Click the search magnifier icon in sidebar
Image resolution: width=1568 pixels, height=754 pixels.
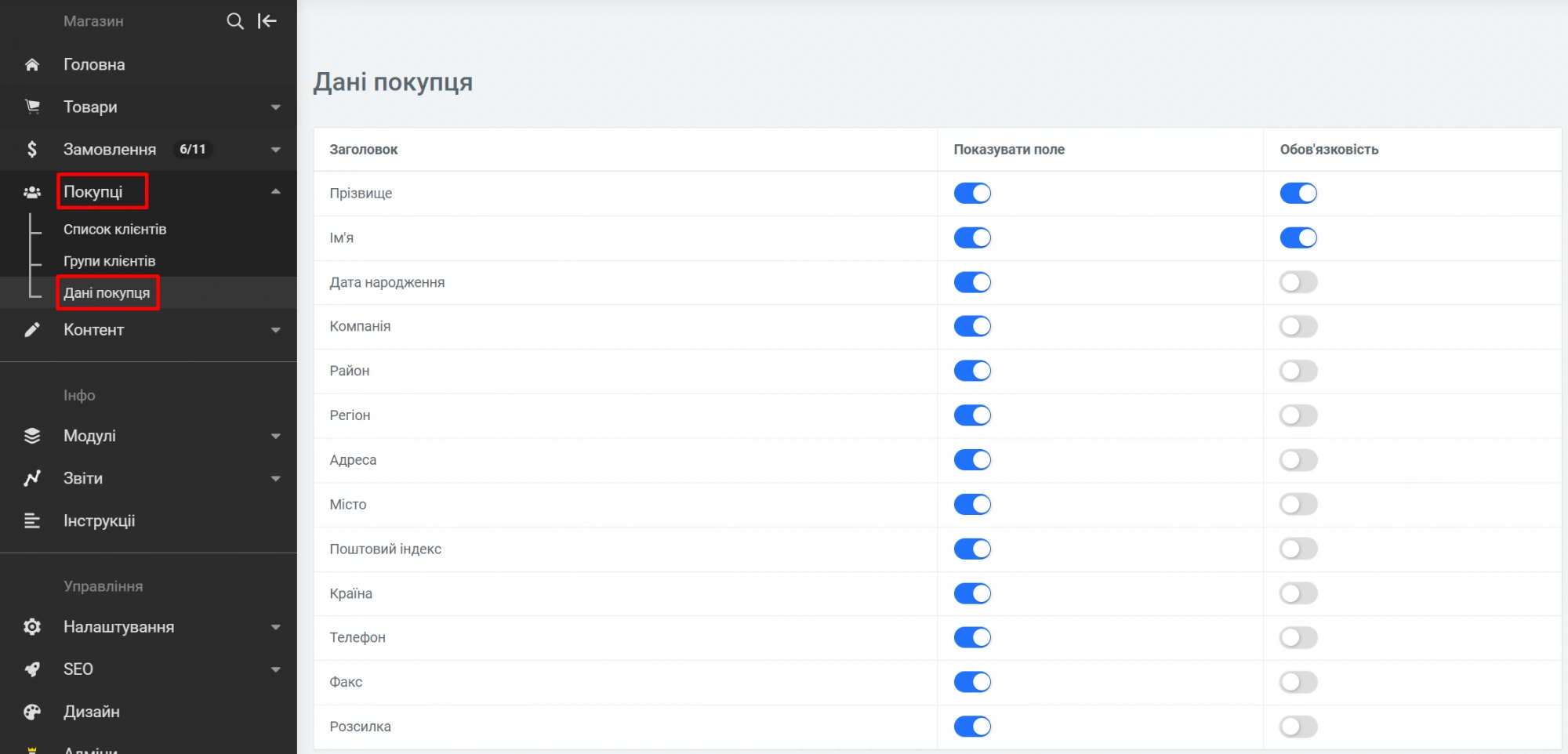[x=234, y=21]
